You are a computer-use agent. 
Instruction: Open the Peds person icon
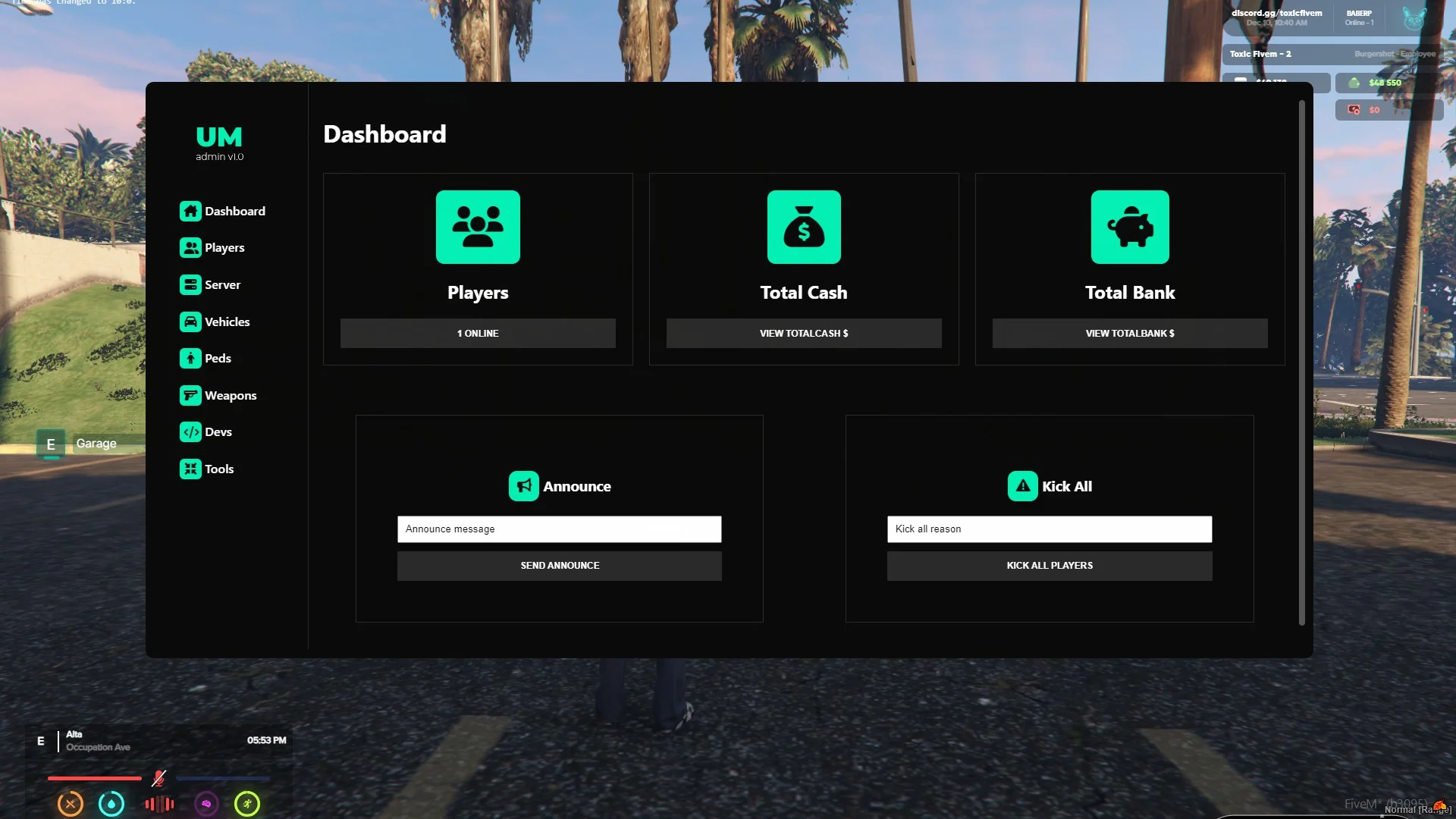click(190, 359)
